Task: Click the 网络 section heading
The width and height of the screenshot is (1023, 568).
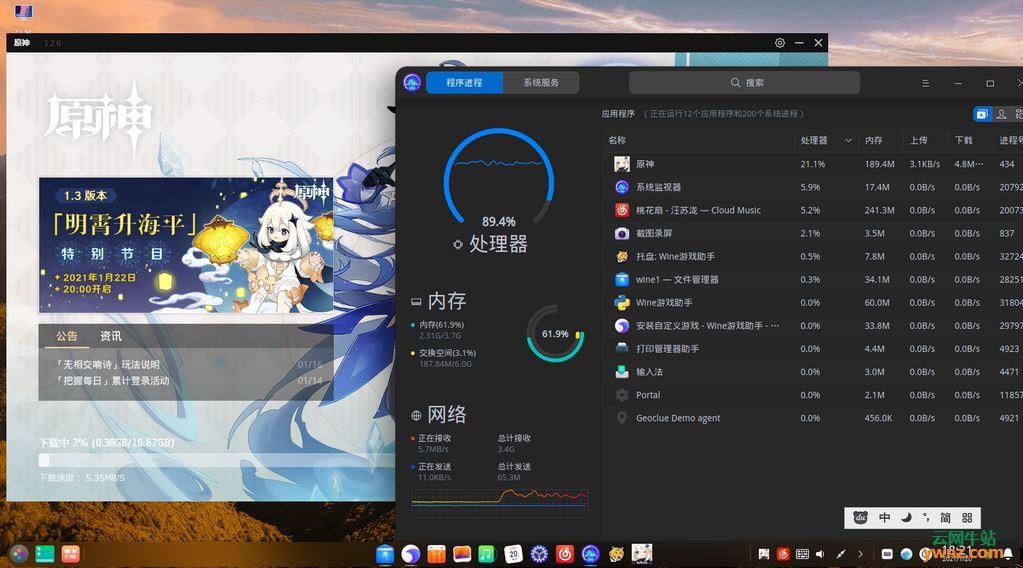Action: (x=447, y=414)
